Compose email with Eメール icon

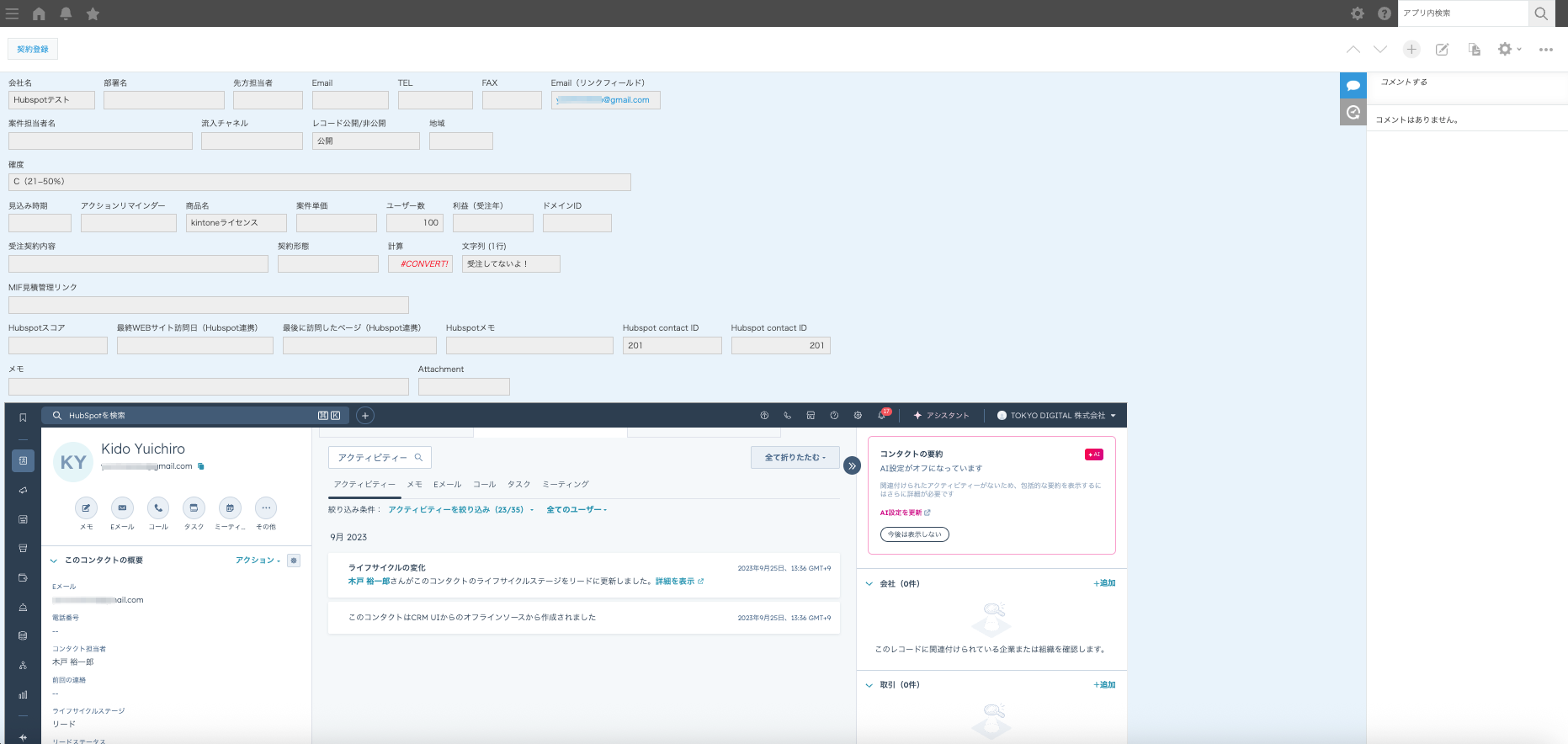click(122, 508)
